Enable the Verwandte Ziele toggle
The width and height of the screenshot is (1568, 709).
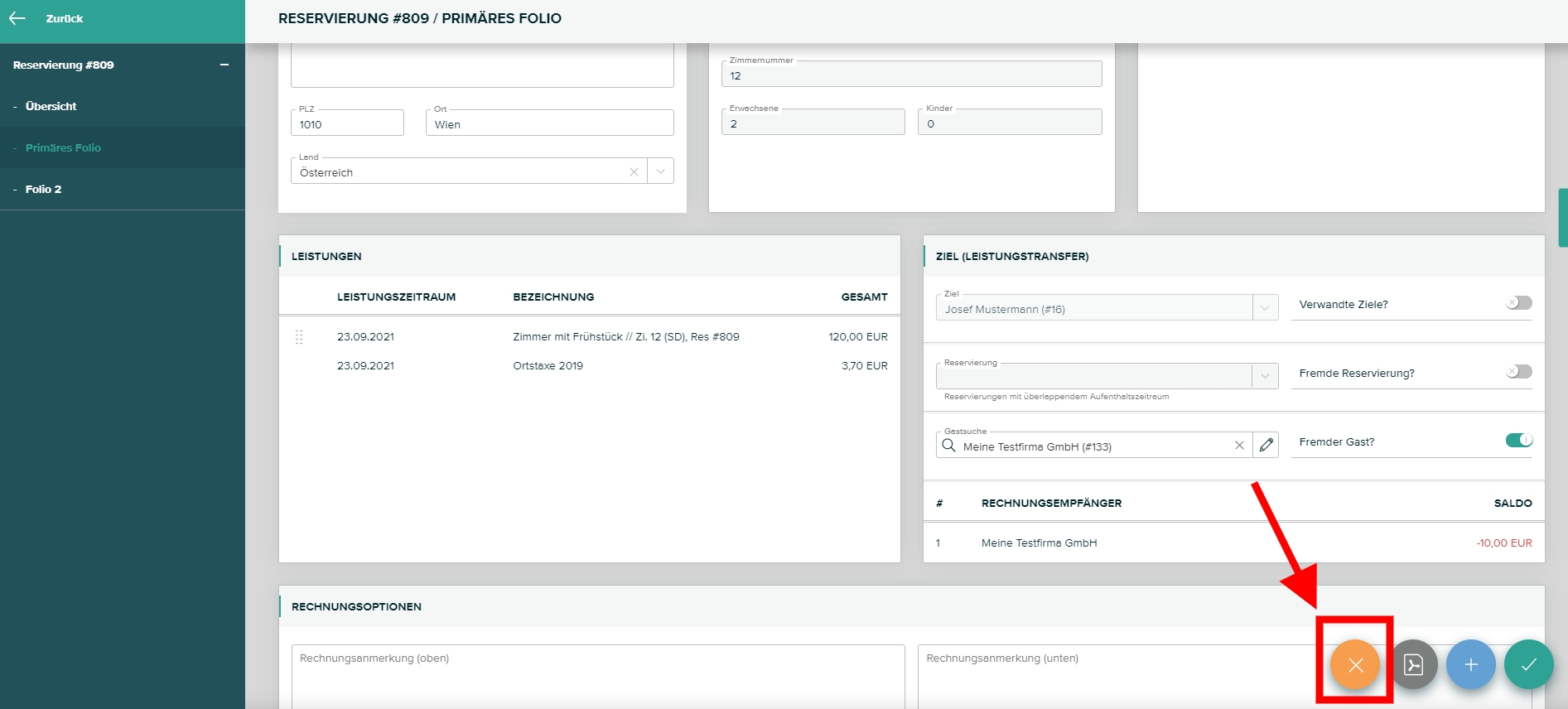[1518, 303]
